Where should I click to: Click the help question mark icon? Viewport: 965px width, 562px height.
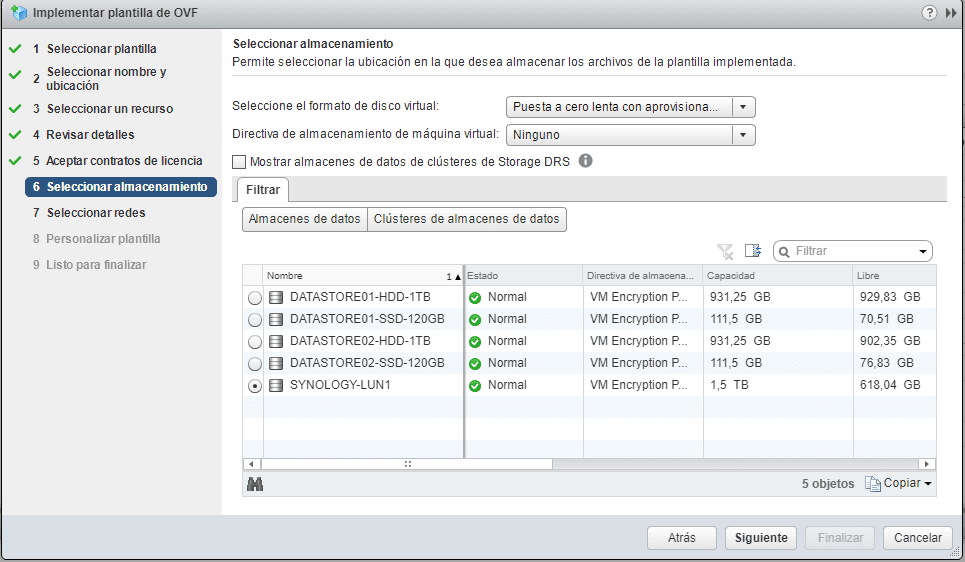coord(930,13)
